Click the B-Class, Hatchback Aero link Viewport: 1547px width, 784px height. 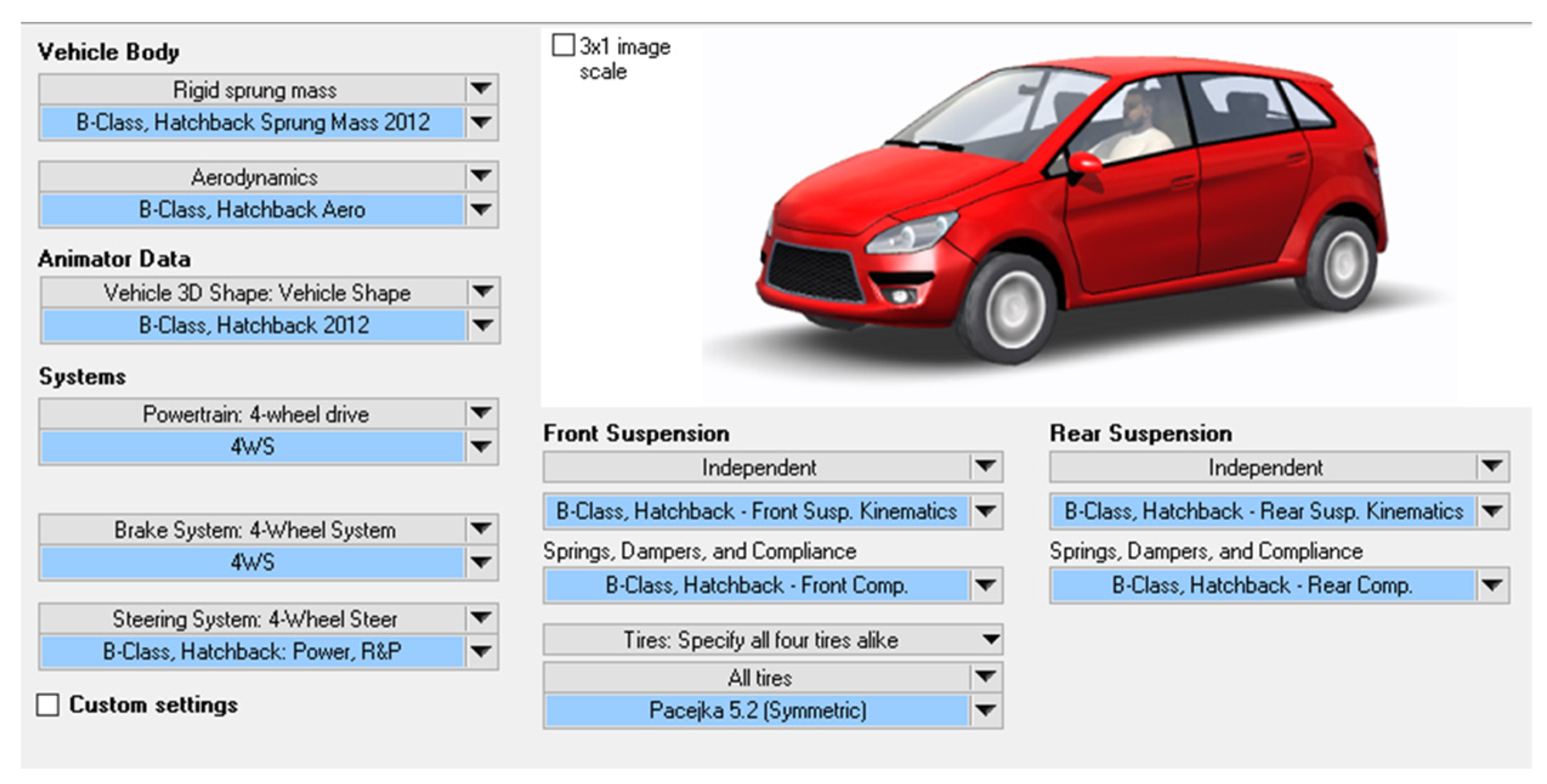point(252,210)
